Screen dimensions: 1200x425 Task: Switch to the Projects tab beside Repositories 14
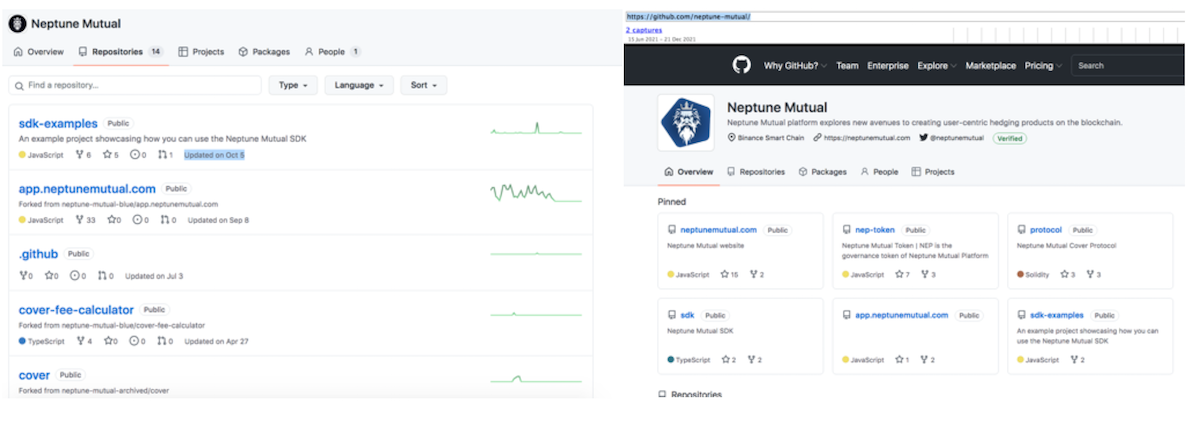click(x=201, y=52)
